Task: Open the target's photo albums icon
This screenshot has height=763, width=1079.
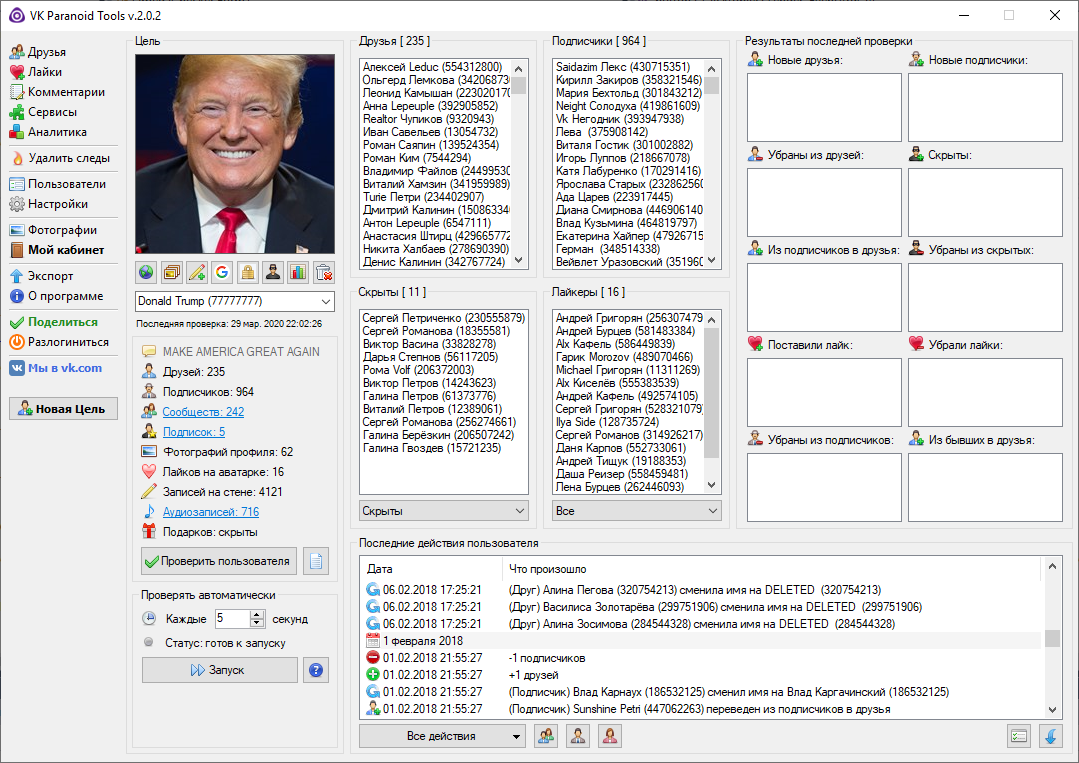Action: pyautogui.click(x=171, y=272)
